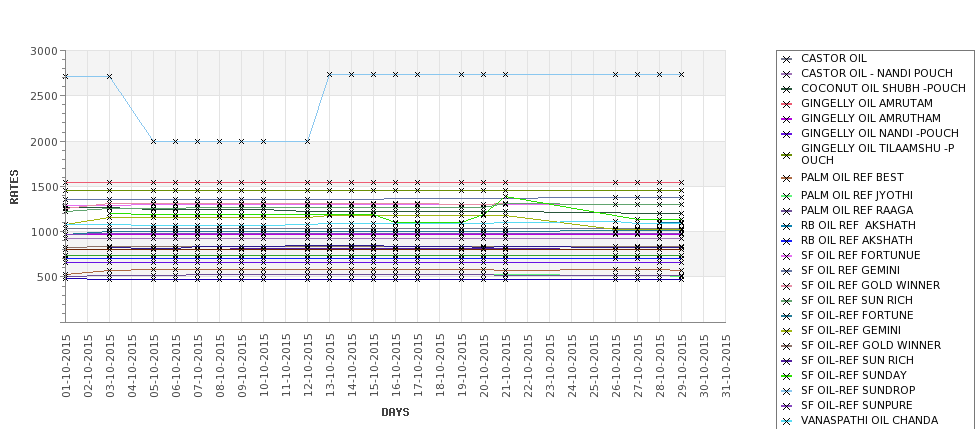Click the 21-10-2015 date label

click(x=506, y=366)
